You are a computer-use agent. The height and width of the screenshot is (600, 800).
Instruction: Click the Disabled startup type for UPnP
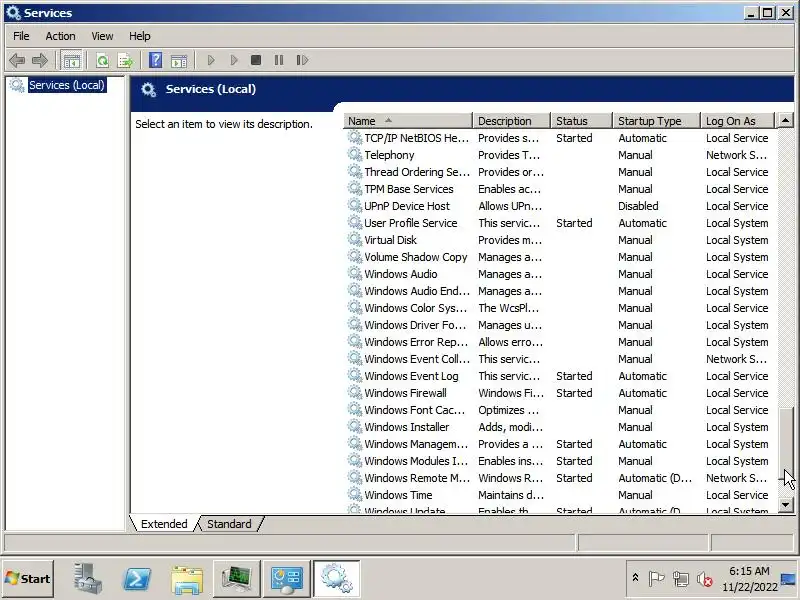click(638, 206)
